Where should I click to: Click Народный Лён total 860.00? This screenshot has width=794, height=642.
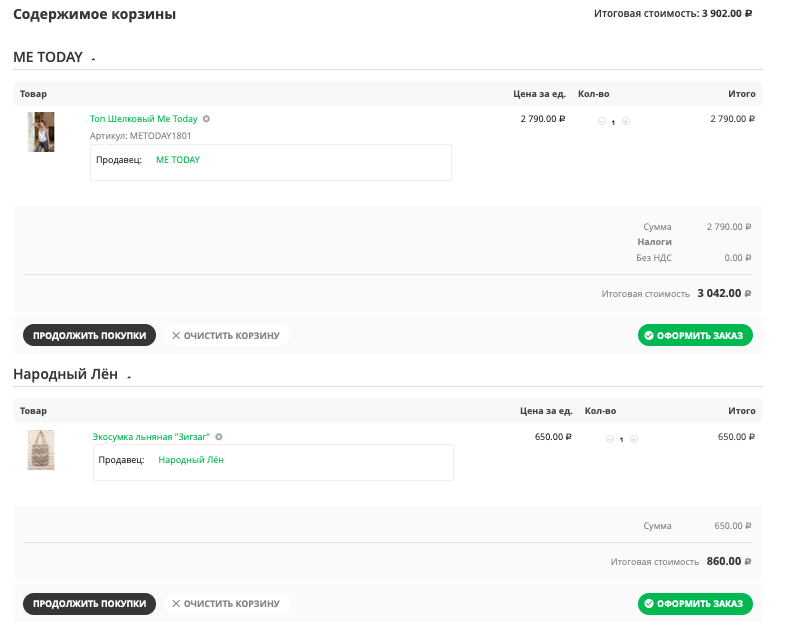click(x=729, y=561)
